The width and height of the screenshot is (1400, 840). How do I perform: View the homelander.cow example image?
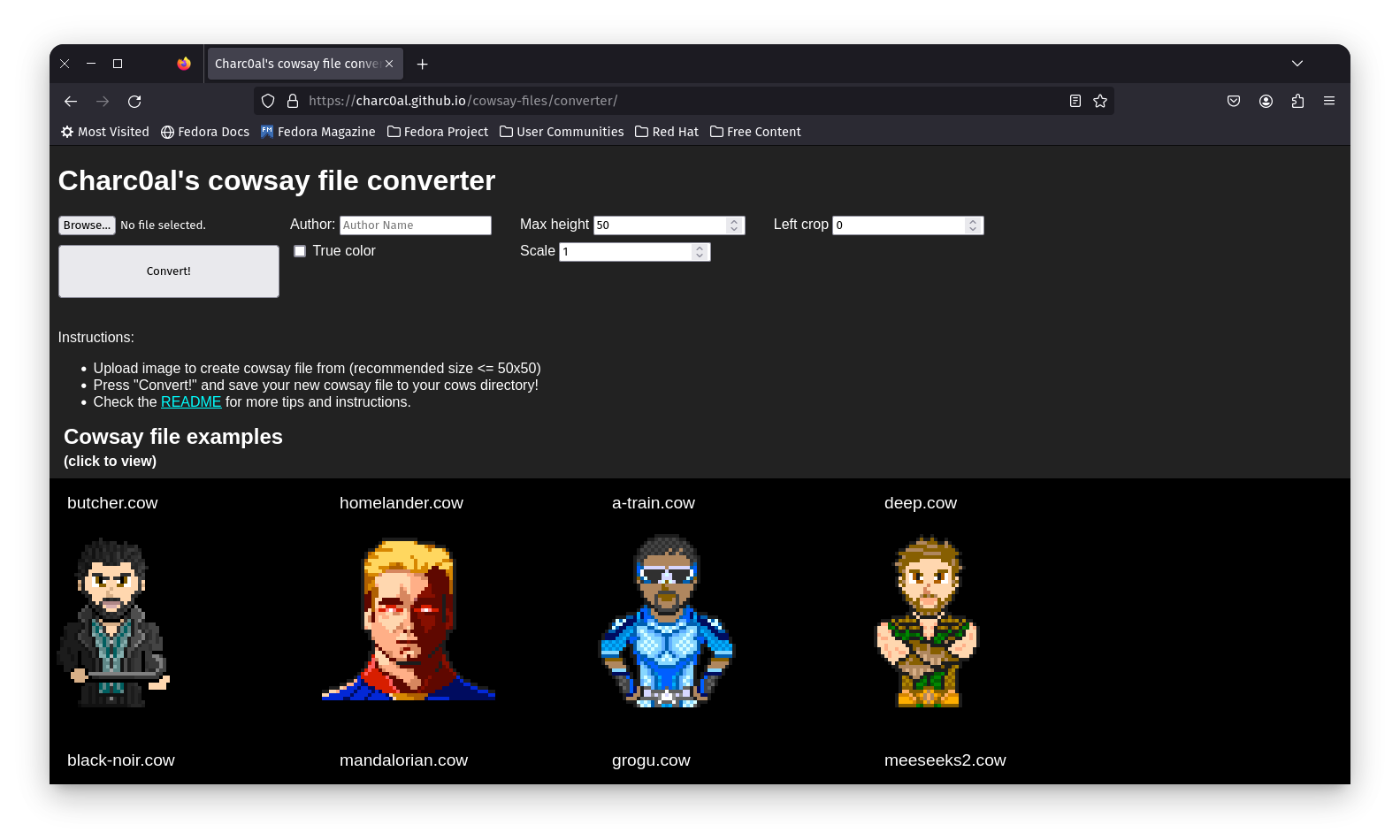pyautogui.click(x=408, y=620)
